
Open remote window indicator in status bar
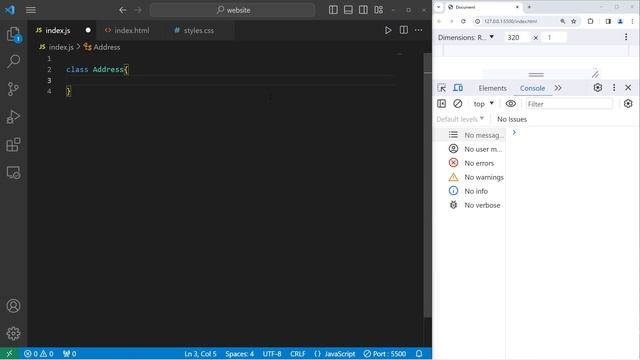(9, 353)
